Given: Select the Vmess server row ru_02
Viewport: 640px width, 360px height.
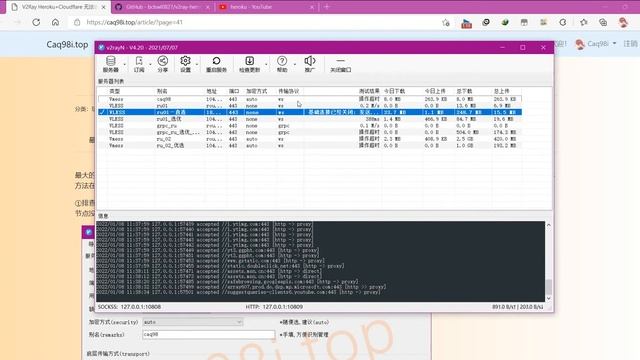Looking at the screenshot, I should (310, 139).
